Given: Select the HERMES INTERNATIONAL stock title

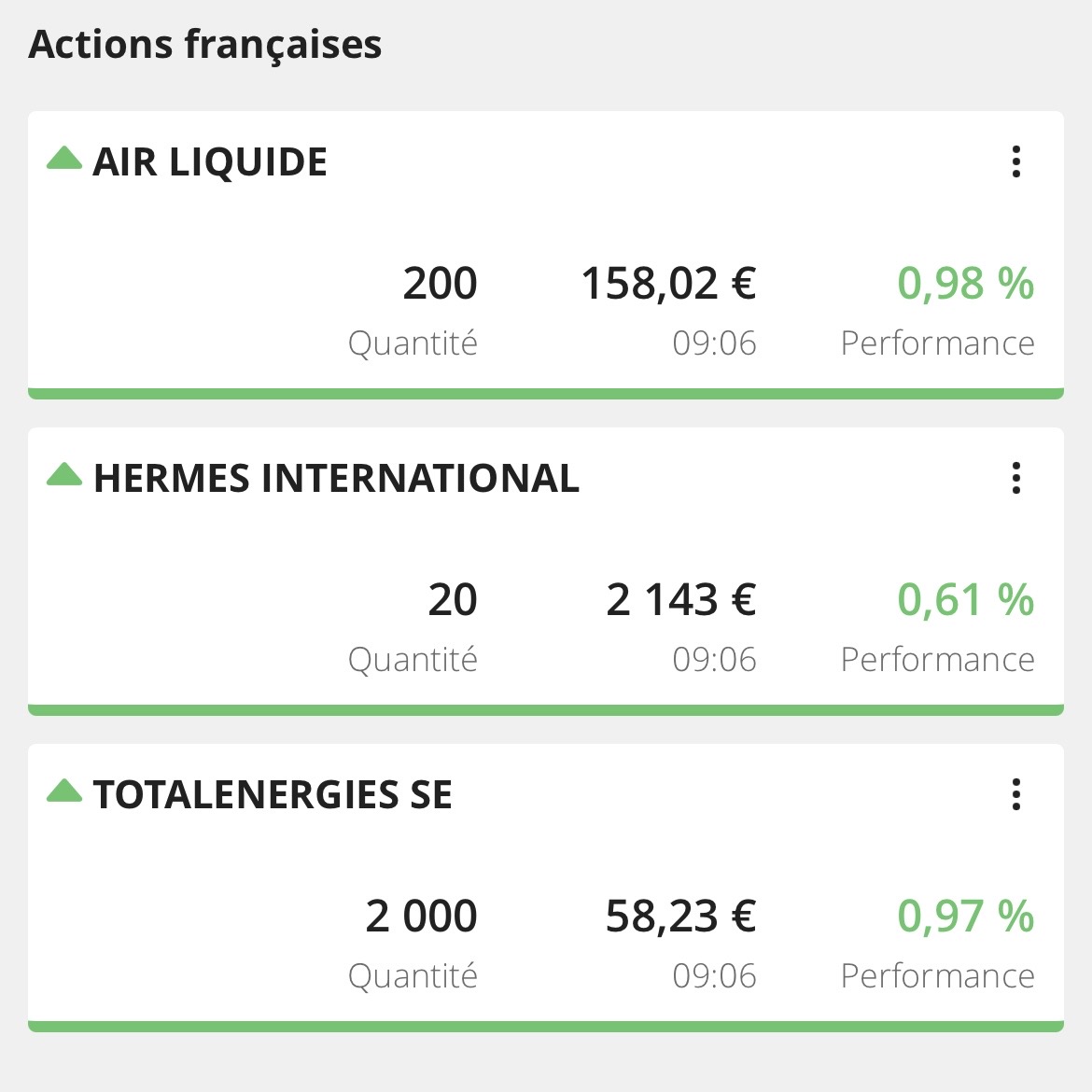Looking at the screenshot, I should tap(336, 479).
